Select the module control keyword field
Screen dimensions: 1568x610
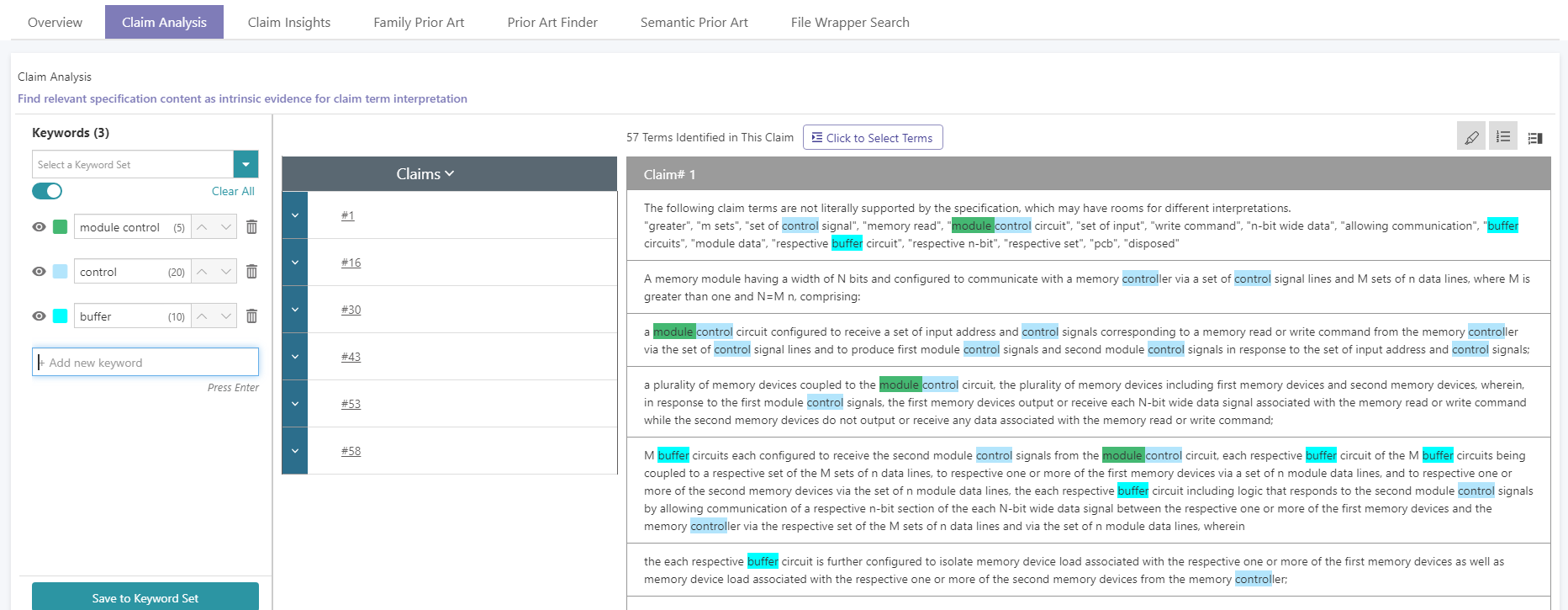coord(132,227)
